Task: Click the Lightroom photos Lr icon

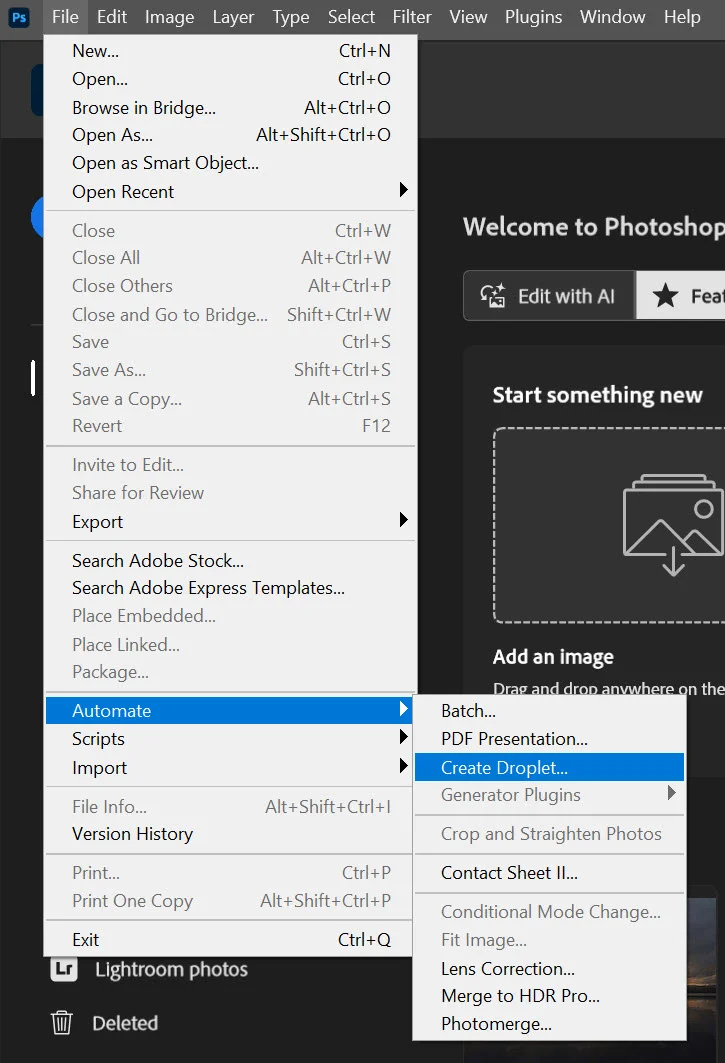Action: pyautogui.click(x=64, y=969)
